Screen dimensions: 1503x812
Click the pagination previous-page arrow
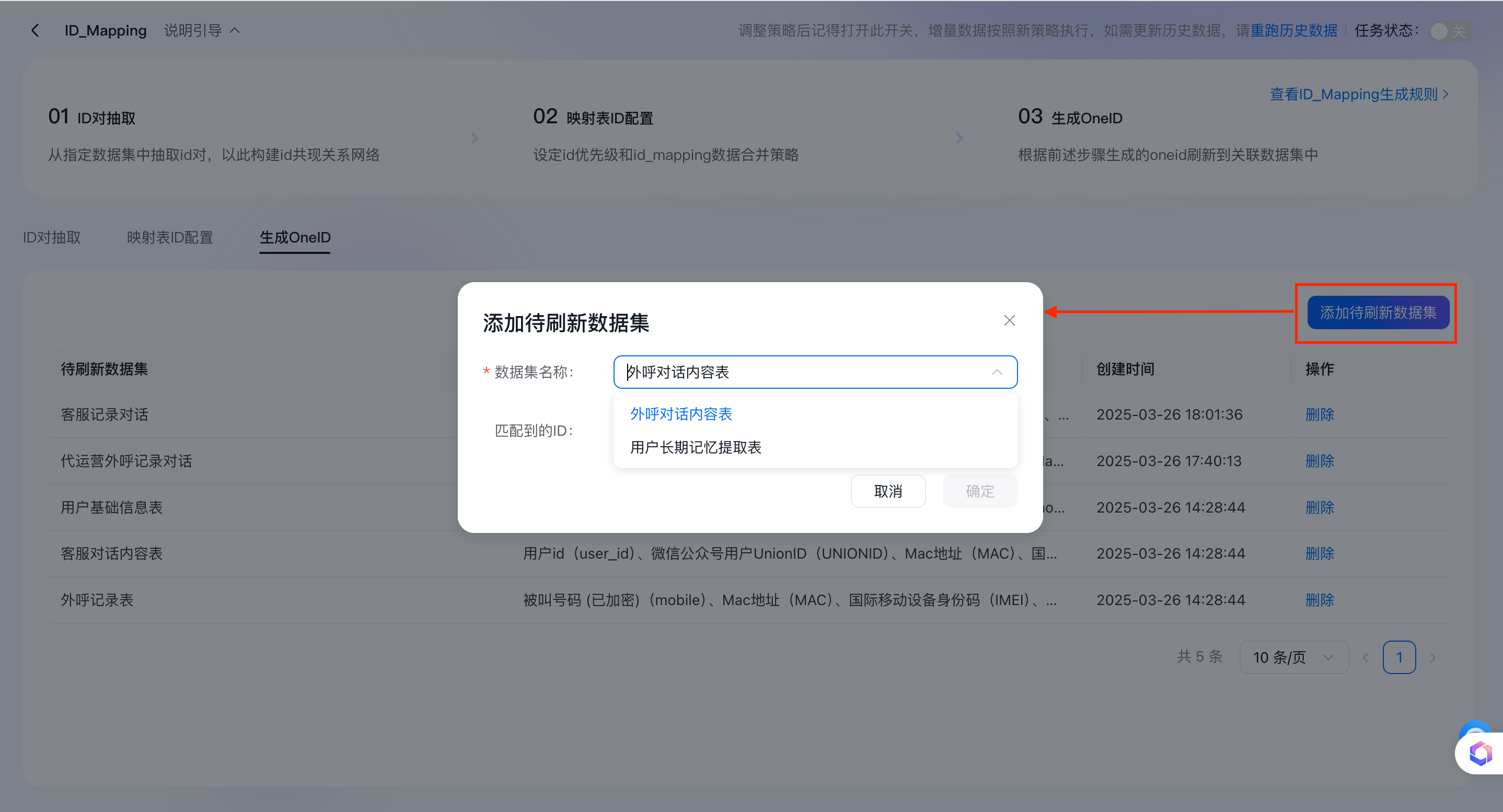pyautogui.click(x=1366, y=657)
